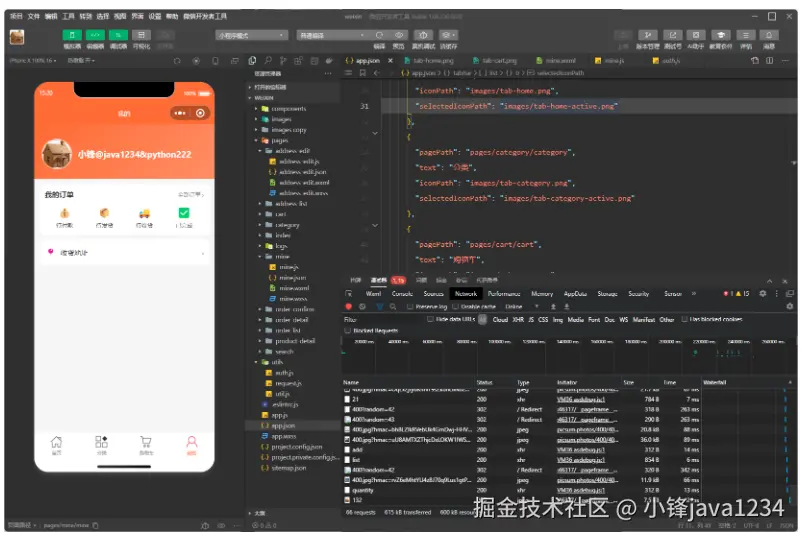Viewport: 802px width, 539px height.
Task: Click the Real Device Debug icon
Action: pyautogui.click(x=423, y=35)
